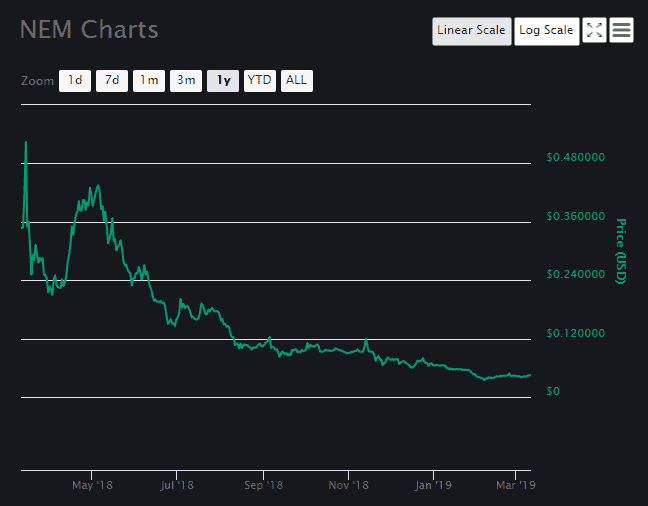Image resolution: width=648 pixels, height=506 pixels.
Task: Click the $0.120000 axis label
Action: [x=575, y=333]
